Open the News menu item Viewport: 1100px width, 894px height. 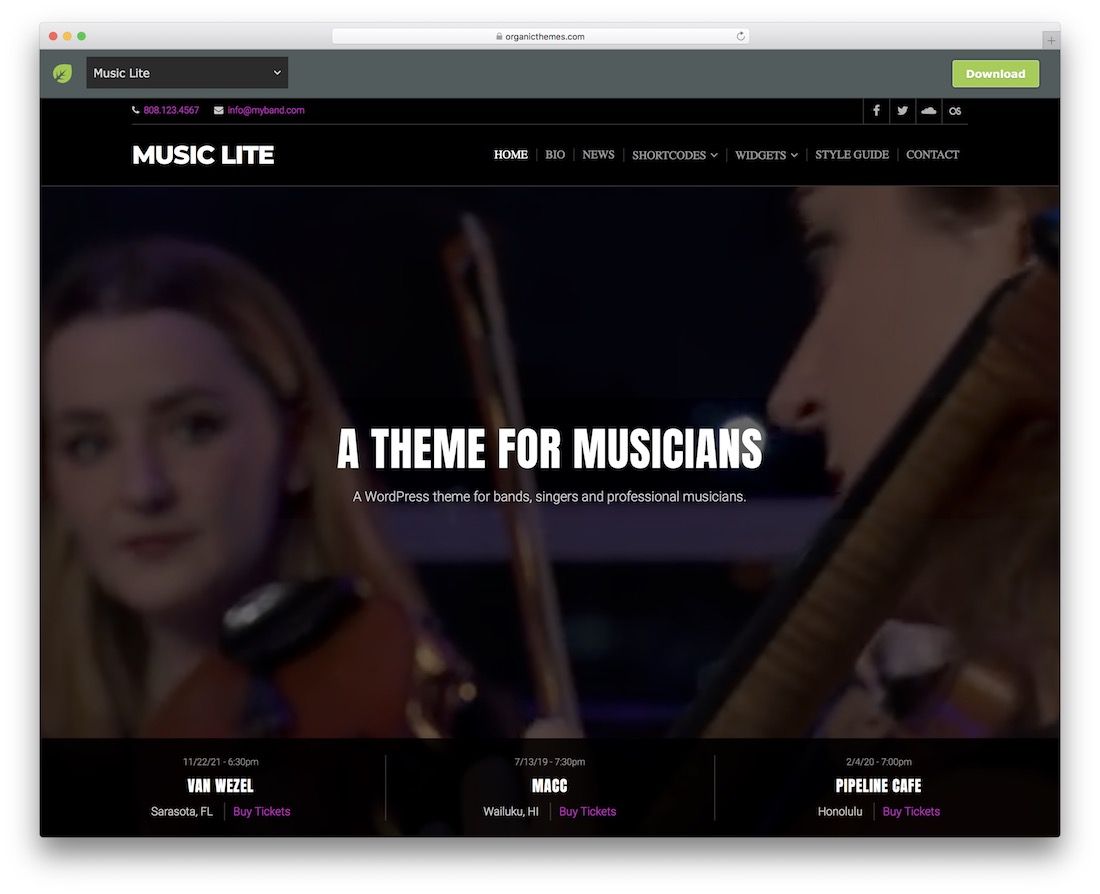[x=598, y=155]
